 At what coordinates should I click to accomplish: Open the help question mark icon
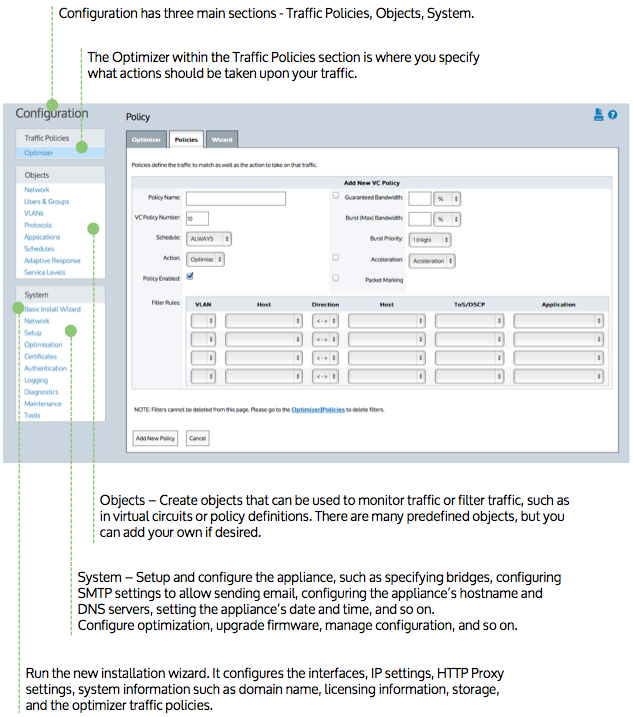click(612, 115)
